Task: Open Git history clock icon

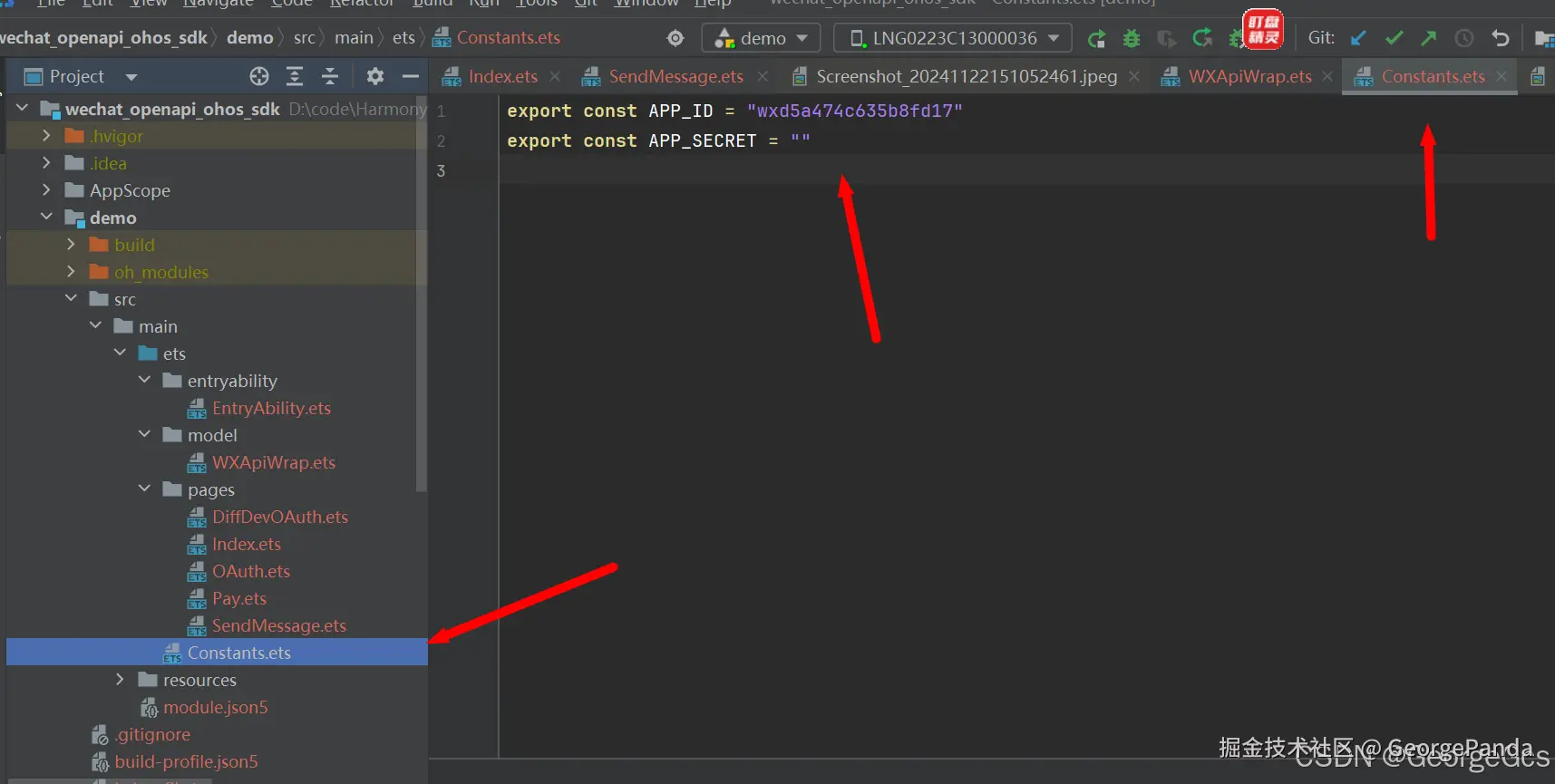Action: pos(1464,38)
